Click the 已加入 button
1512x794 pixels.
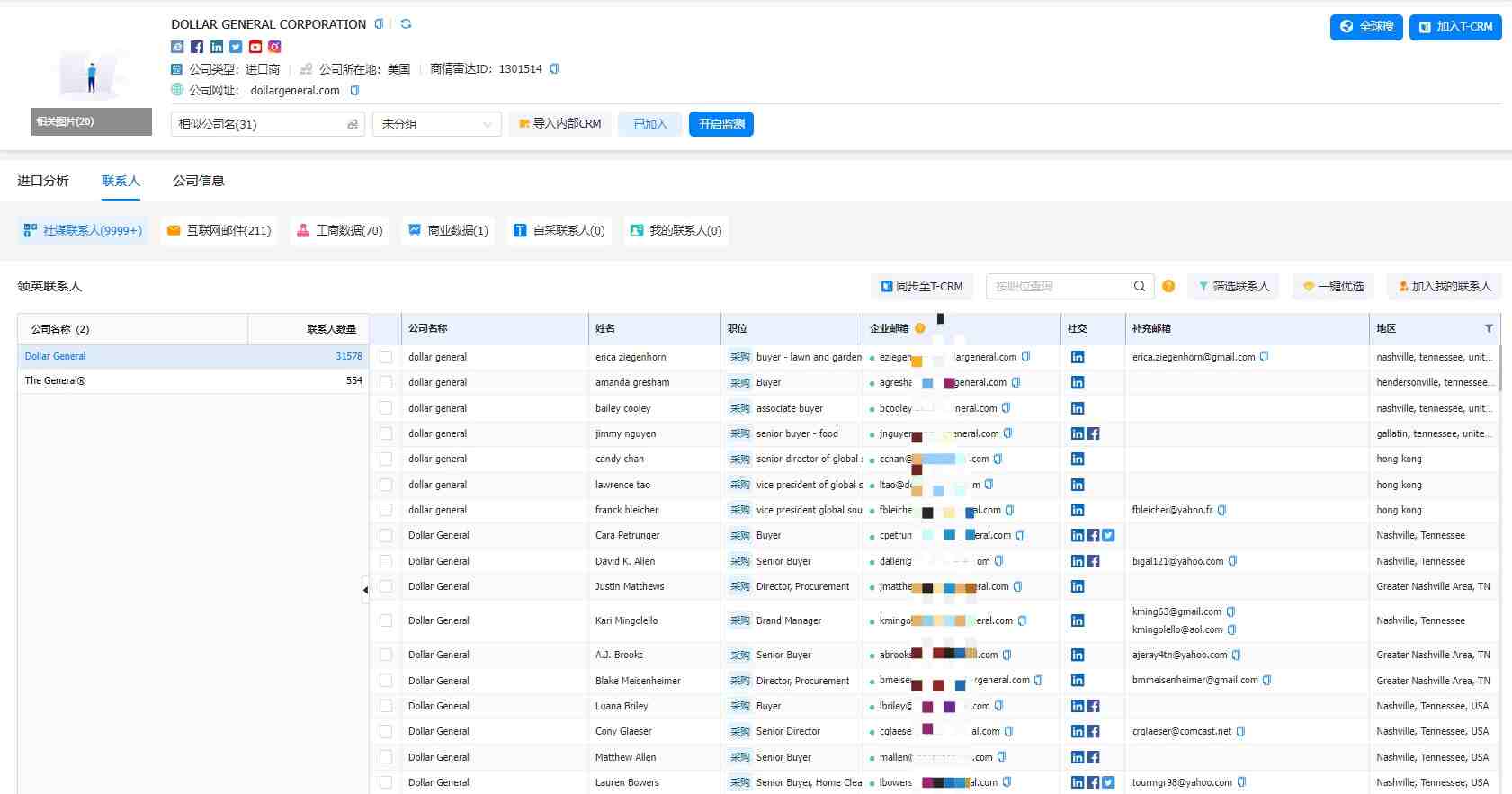tap(650, 124)
